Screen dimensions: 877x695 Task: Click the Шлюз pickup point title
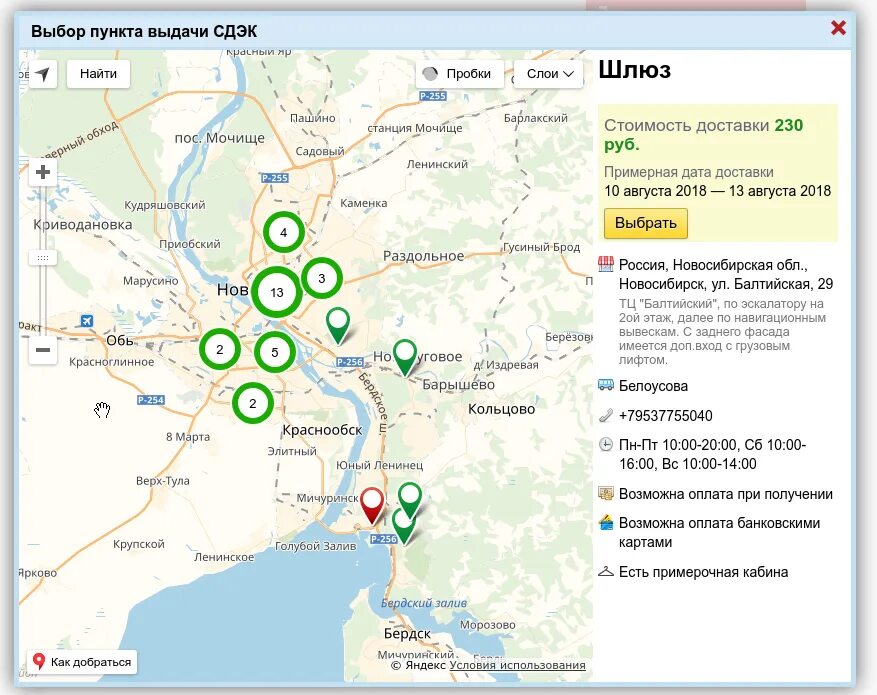pos(634,70)
